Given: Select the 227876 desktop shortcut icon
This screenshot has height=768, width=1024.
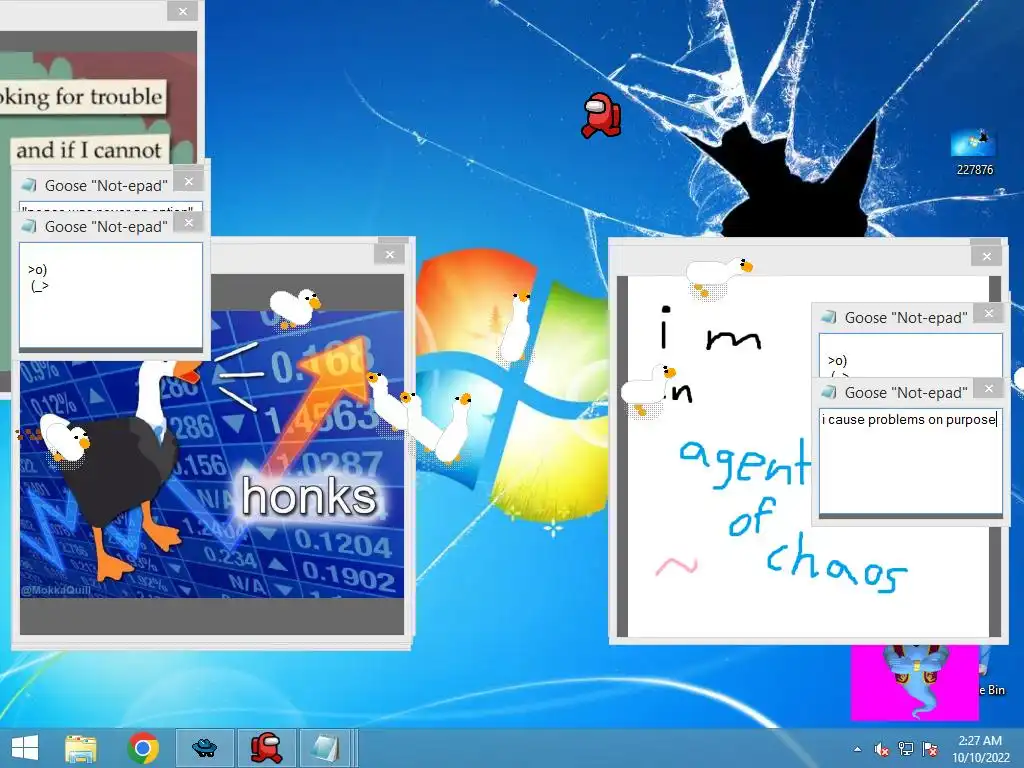Looking at the screenshot, I should tap(974, 153).
